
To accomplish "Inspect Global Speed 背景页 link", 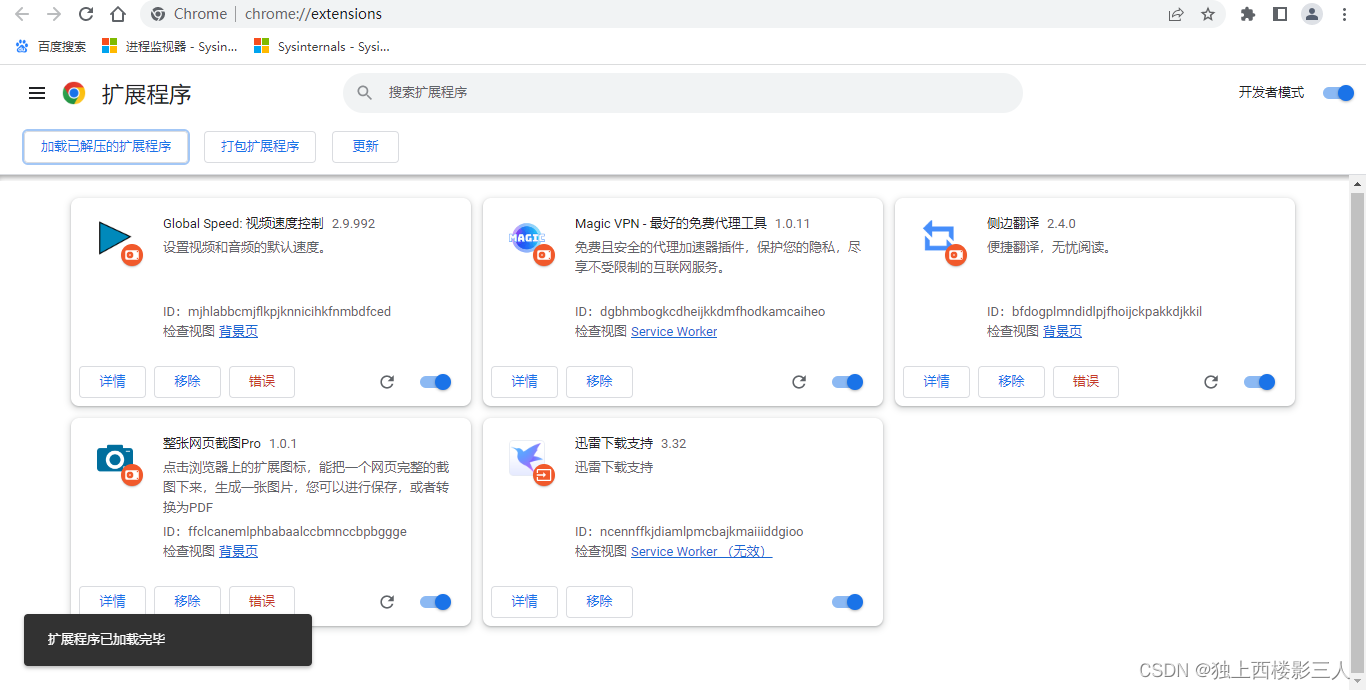I will point(238,332).
